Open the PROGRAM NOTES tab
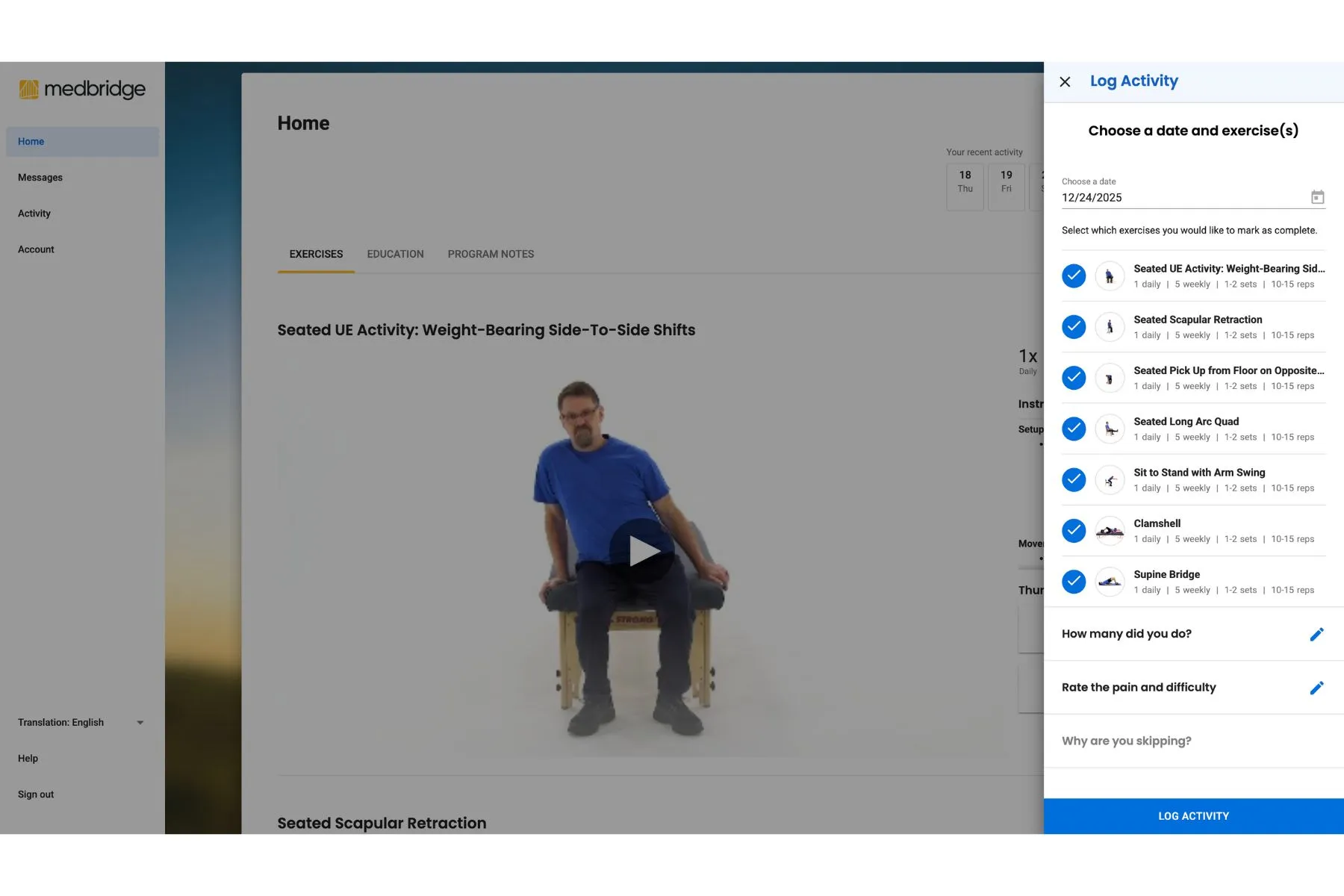The width and height of the screenshot is (1344, 896). pos(491,254)
